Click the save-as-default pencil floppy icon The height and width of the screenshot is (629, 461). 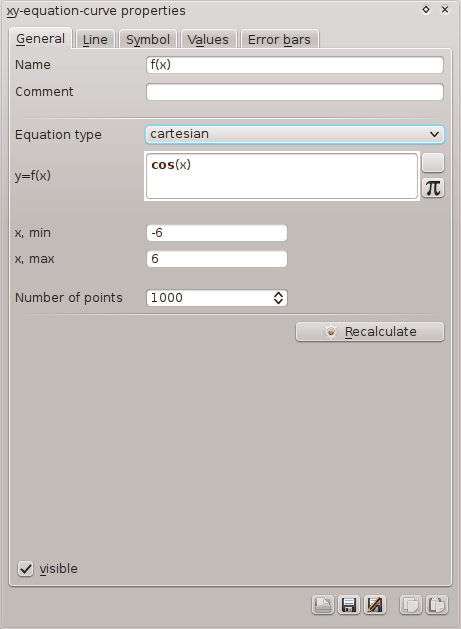tap(375, 605)
